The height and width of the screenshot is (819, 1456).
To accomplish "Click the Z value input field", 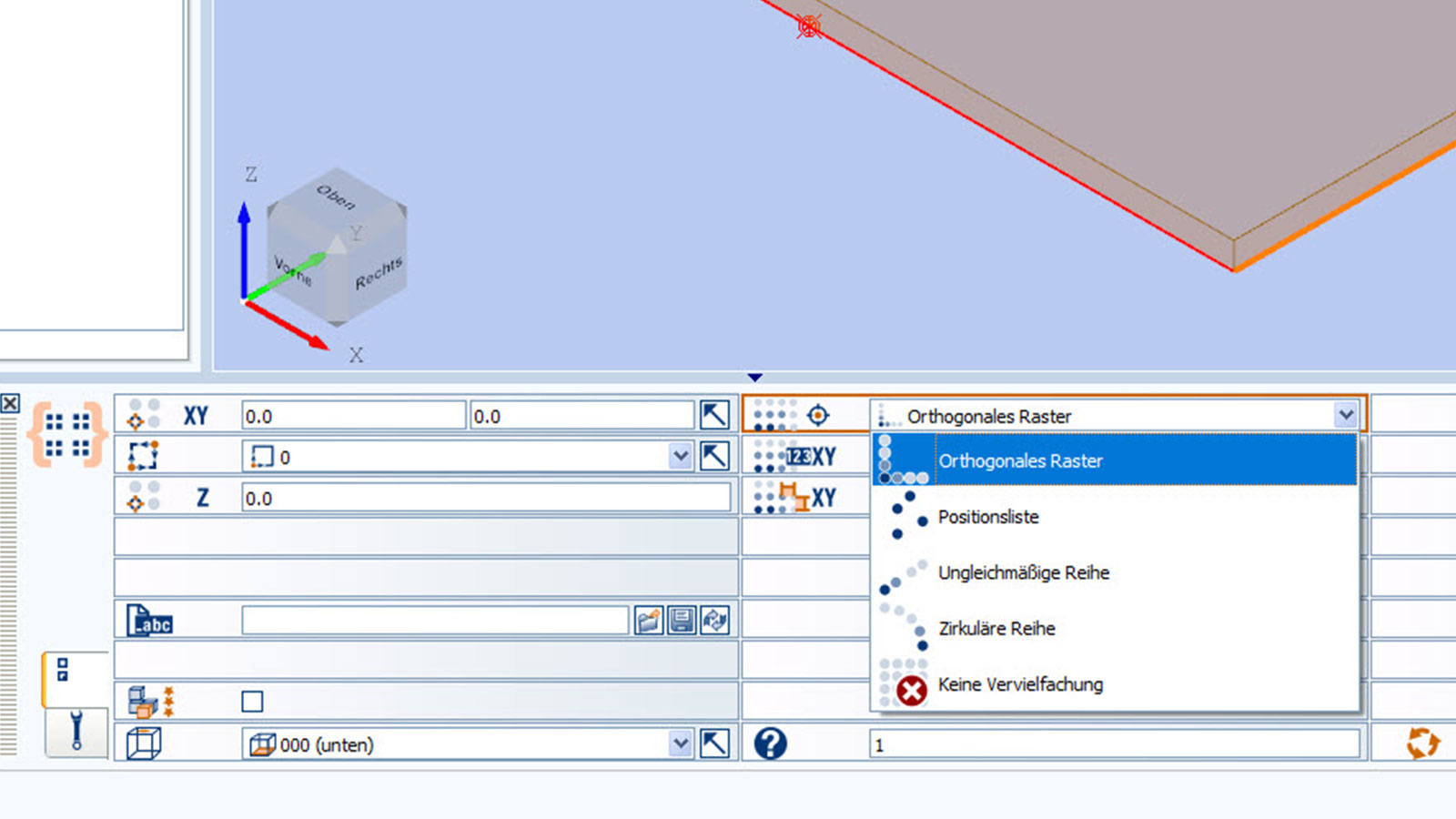I will [x=485, y=498].
